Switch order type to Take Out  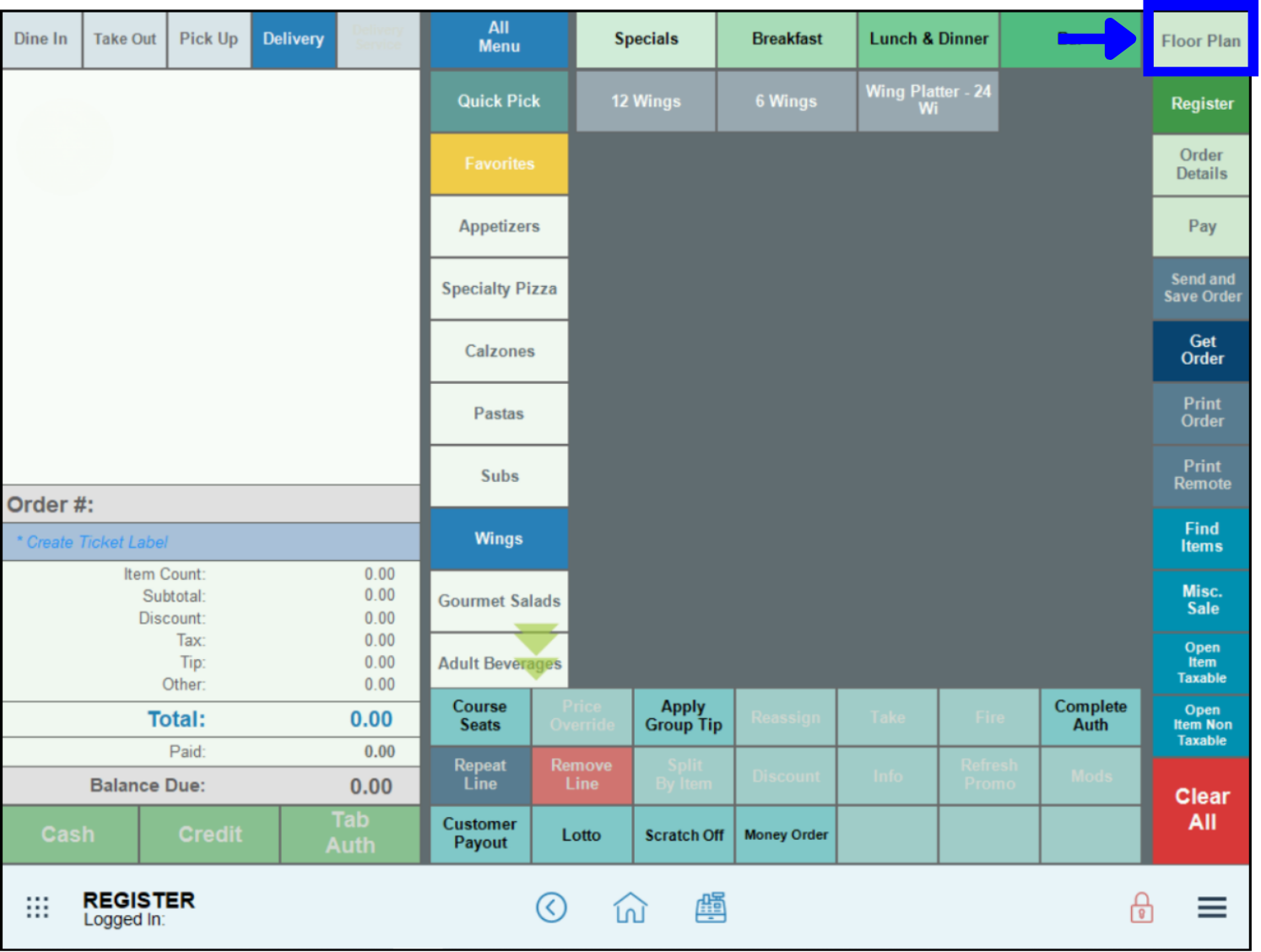[x=124, y=39]
